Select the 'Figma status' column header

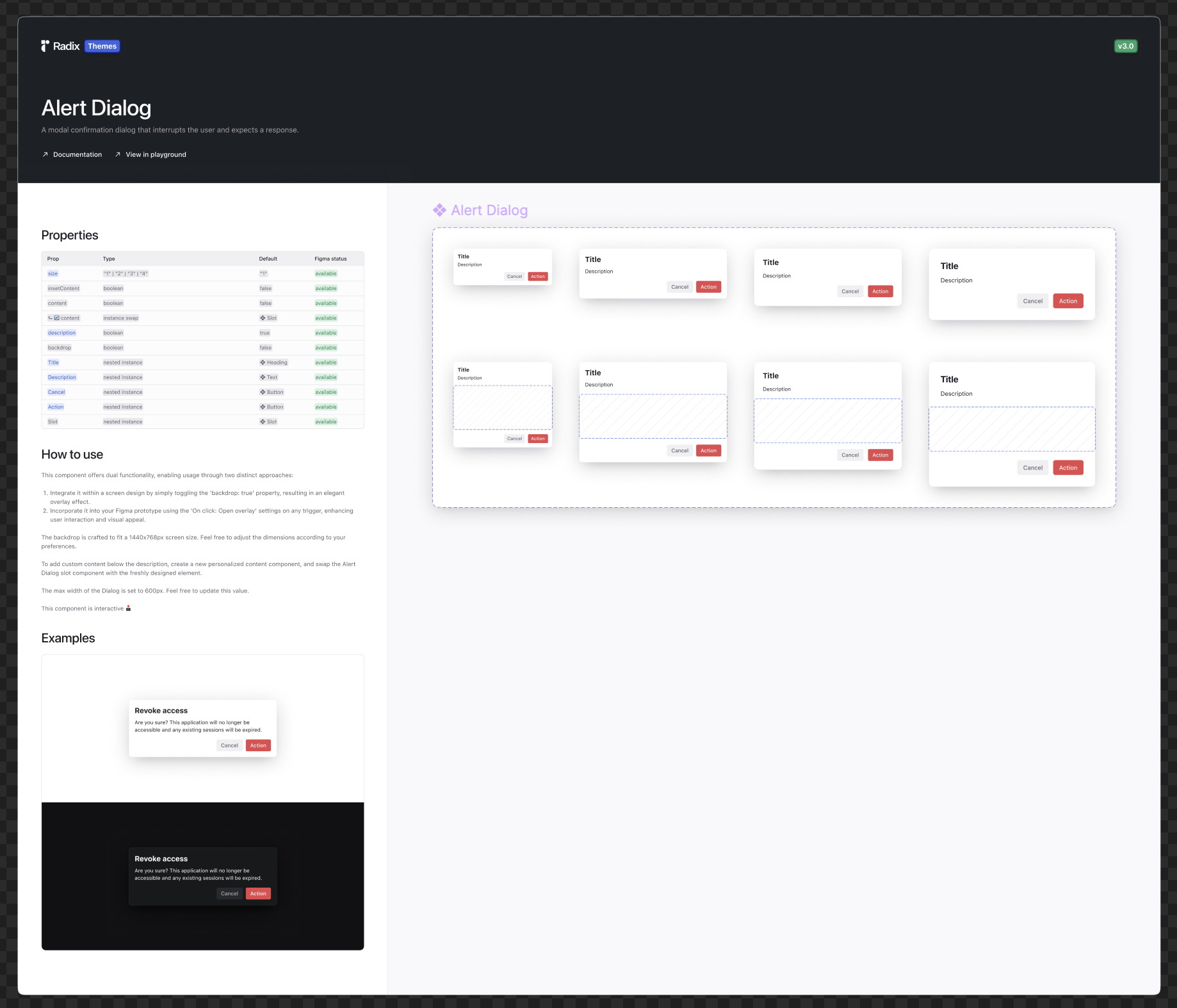pos(330,259)
